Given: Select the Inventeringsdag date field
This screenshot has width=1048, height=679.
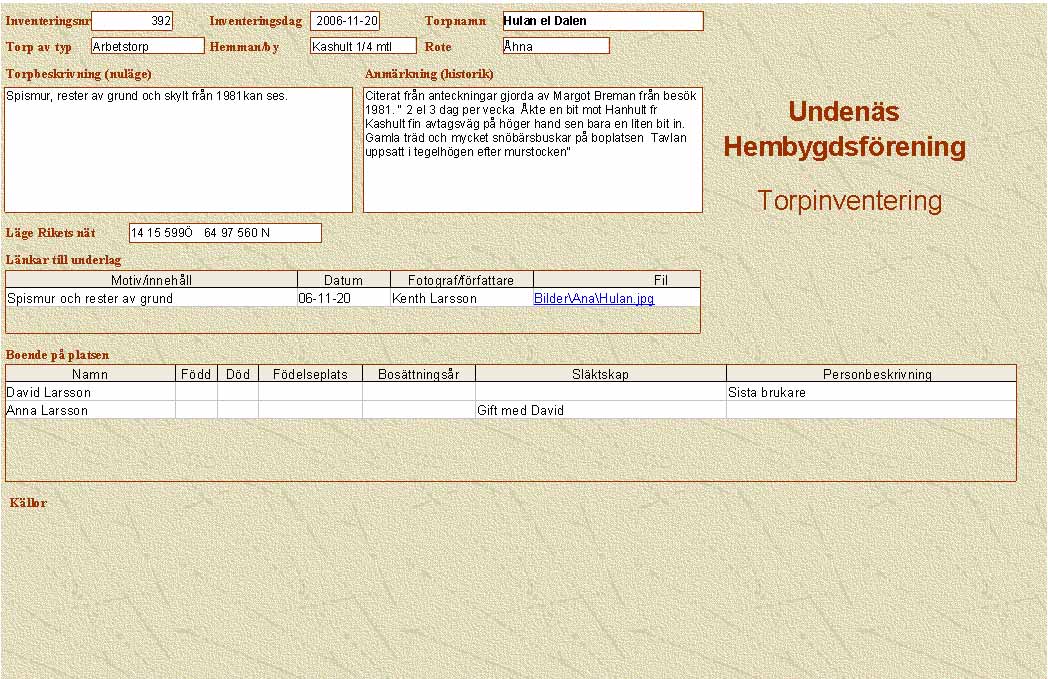Looking at the screenshot, I should [x=345, y=21].
